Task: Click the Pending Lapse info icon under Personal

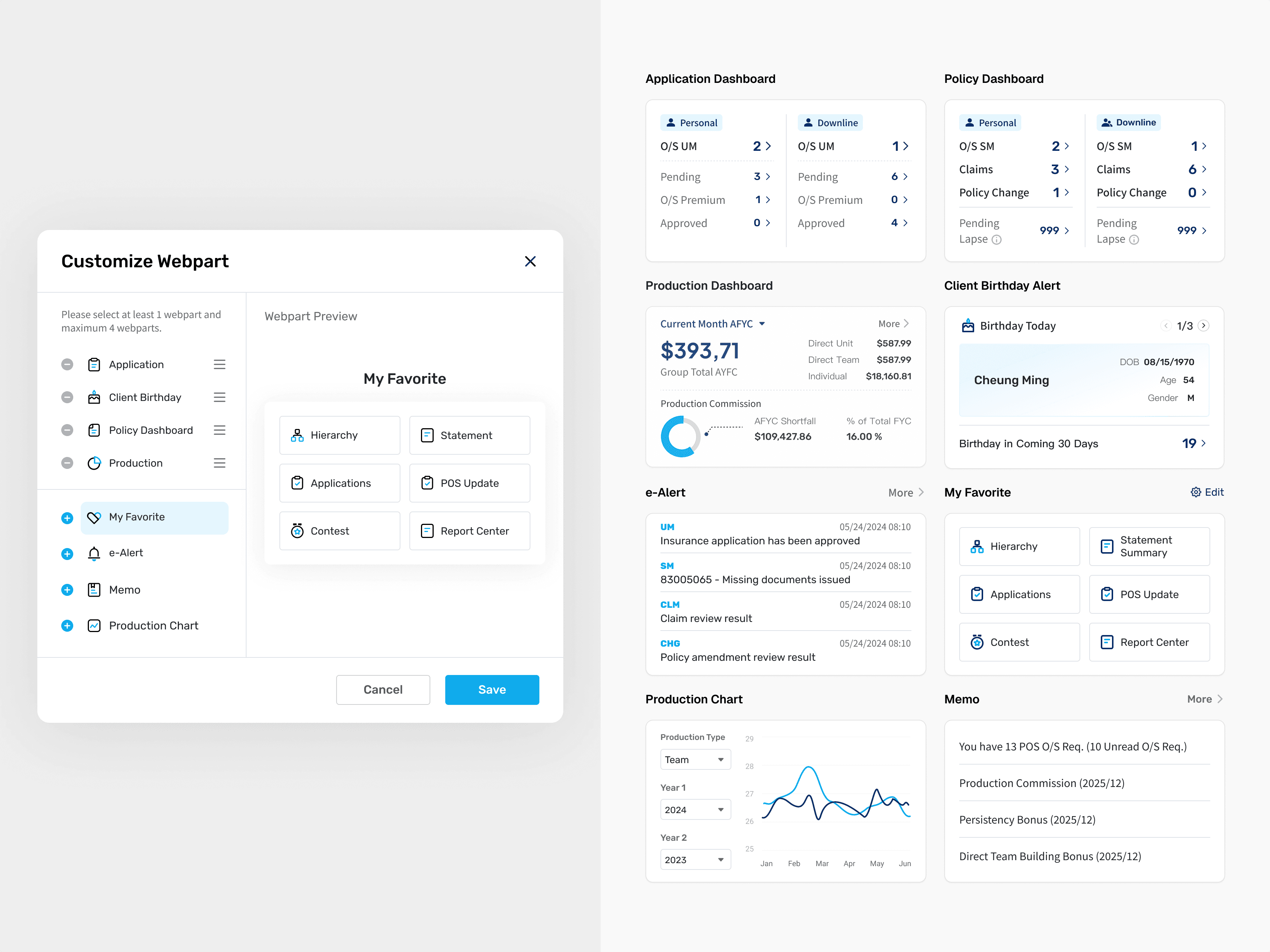Action: (x=997, y=240)
